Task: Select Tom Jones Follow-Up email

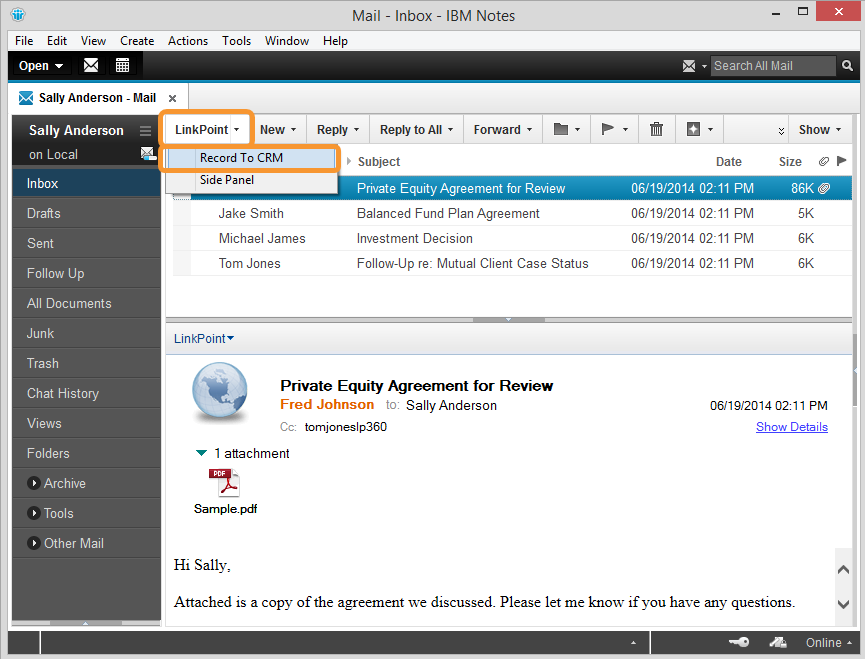Action: tap(512, 263)
